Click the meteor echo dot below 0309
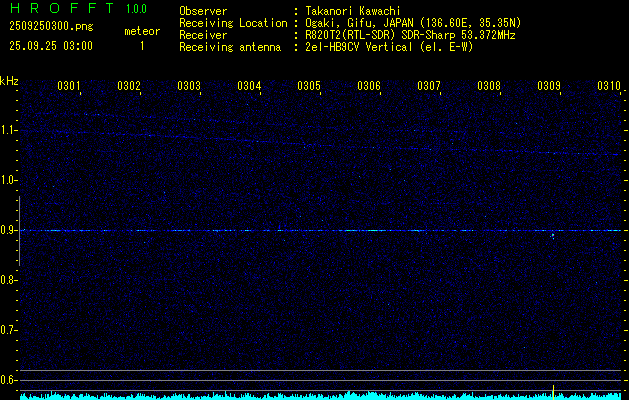629x400 pixels. tap(552, 236)
